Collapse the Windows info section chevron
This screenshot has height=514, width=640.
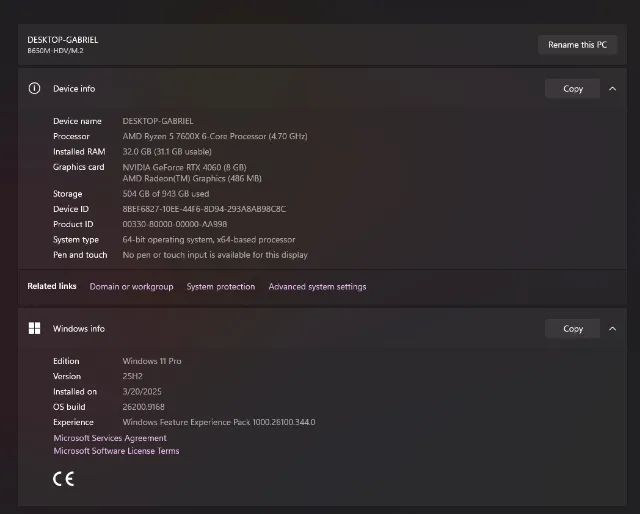click(x=612, y=329)
